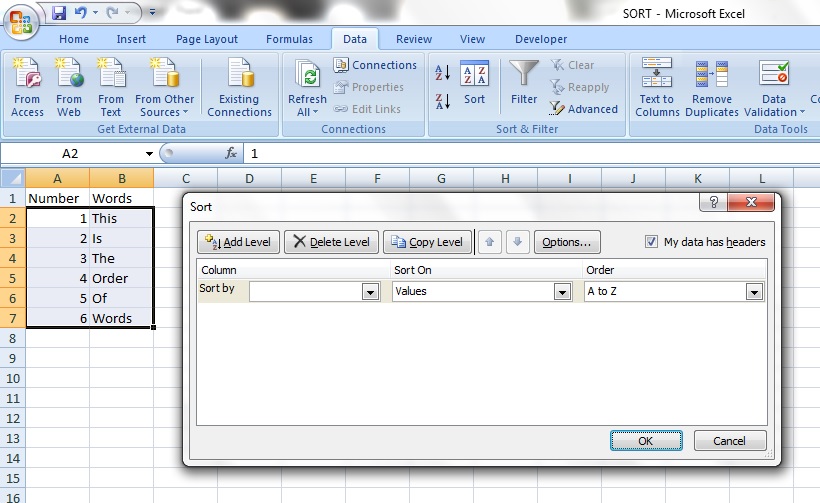Open the Order A to Z dropdown

pyautogui.click(x=754, y=292)
